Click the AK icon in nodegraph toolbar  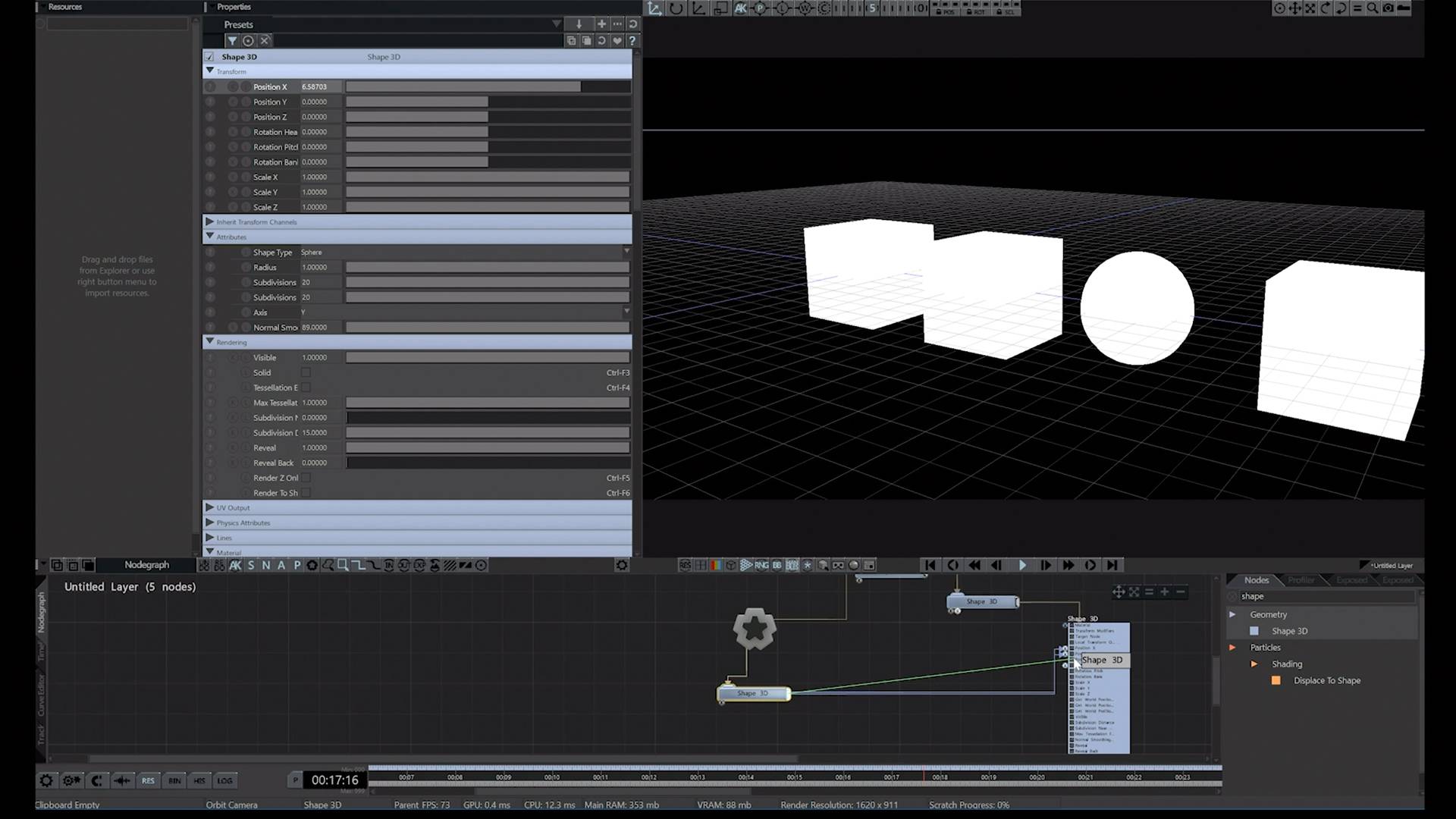coord(235,565)
